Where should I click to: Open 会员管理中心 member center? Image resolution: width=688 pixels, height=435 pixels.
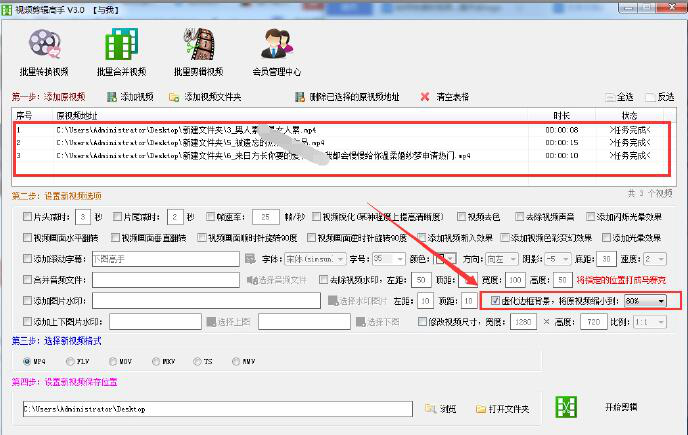[276, 52]
